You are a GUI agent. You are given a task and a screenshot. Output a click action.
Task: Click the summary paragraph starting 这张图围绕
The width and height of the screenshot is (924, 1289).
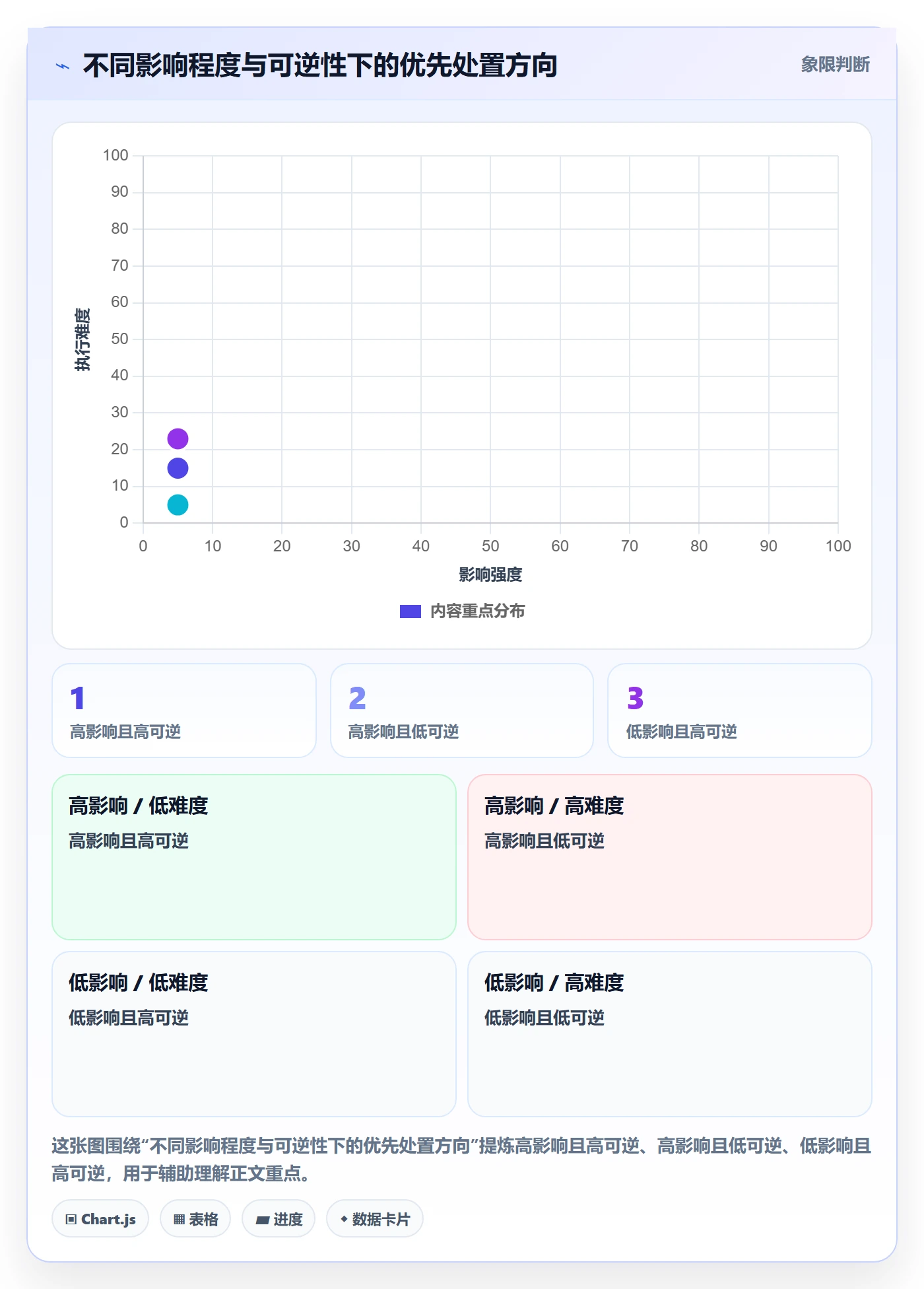[461, 1160]
